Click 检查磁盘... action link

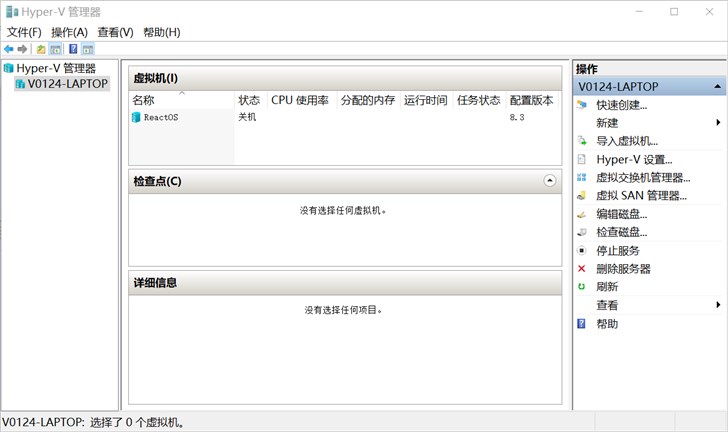622,232
